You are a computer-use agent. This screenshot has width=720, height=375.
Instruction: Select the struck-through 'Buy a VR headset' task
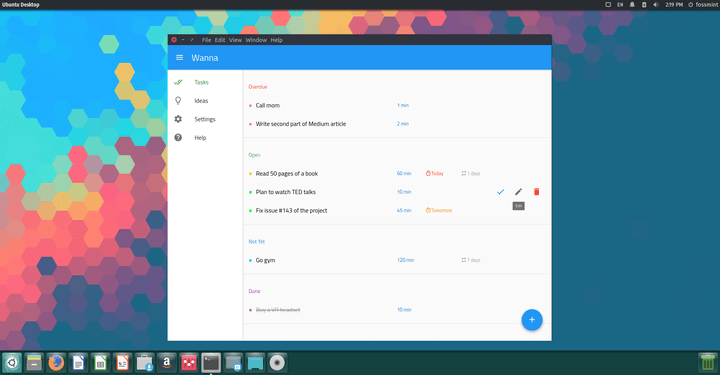[x=278, y=310]
